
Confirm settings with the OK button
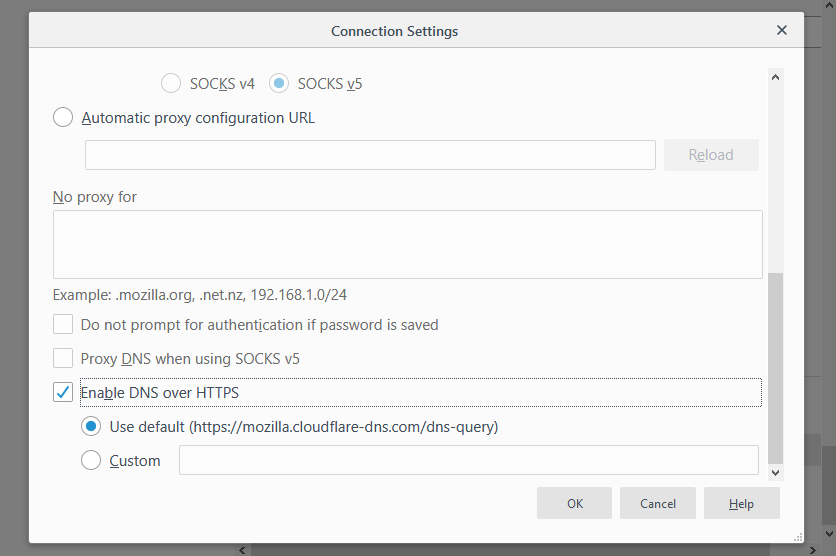(x=575, y=504)
